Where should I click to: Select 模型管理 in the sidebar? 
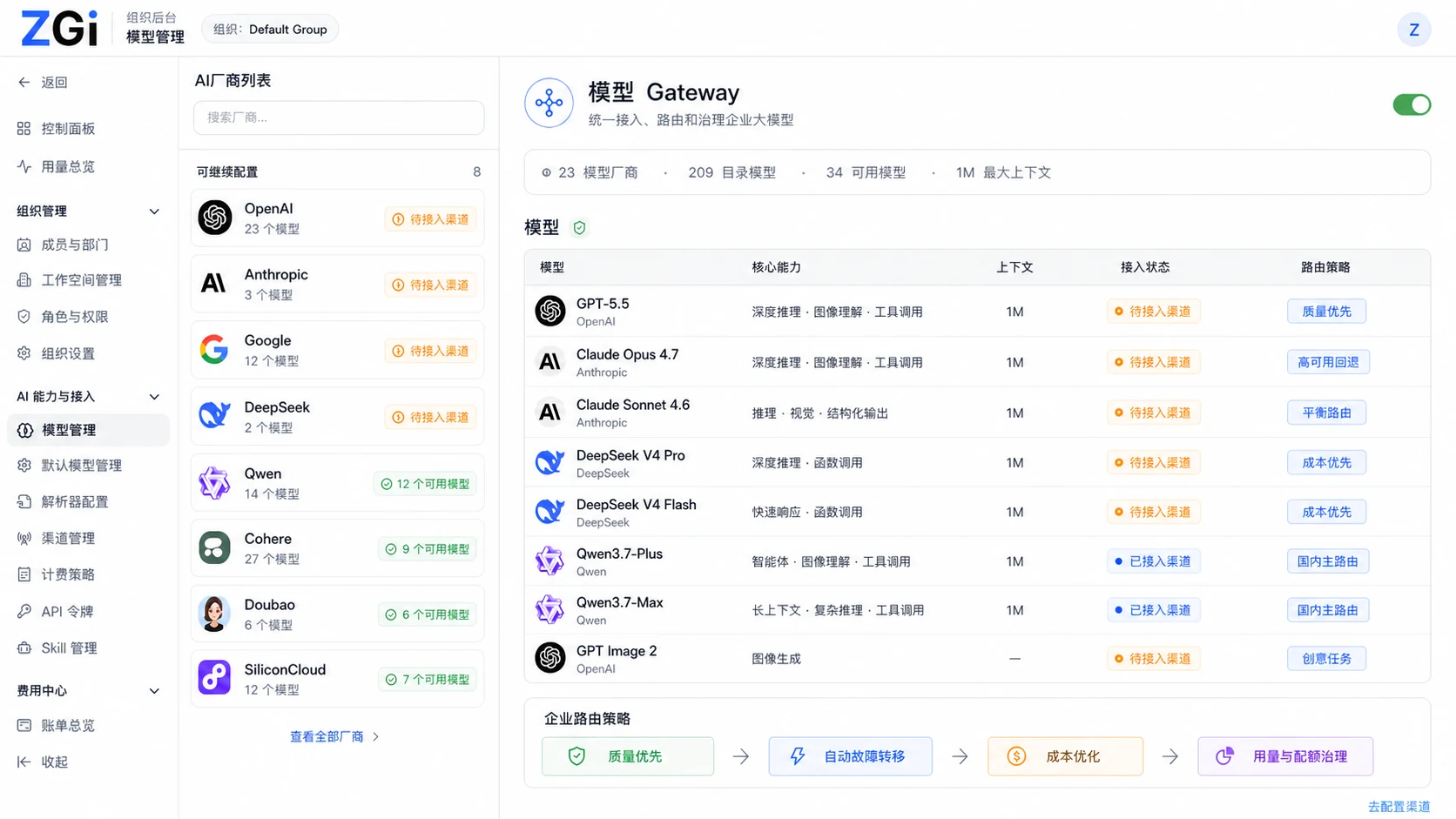pos(87,430)
